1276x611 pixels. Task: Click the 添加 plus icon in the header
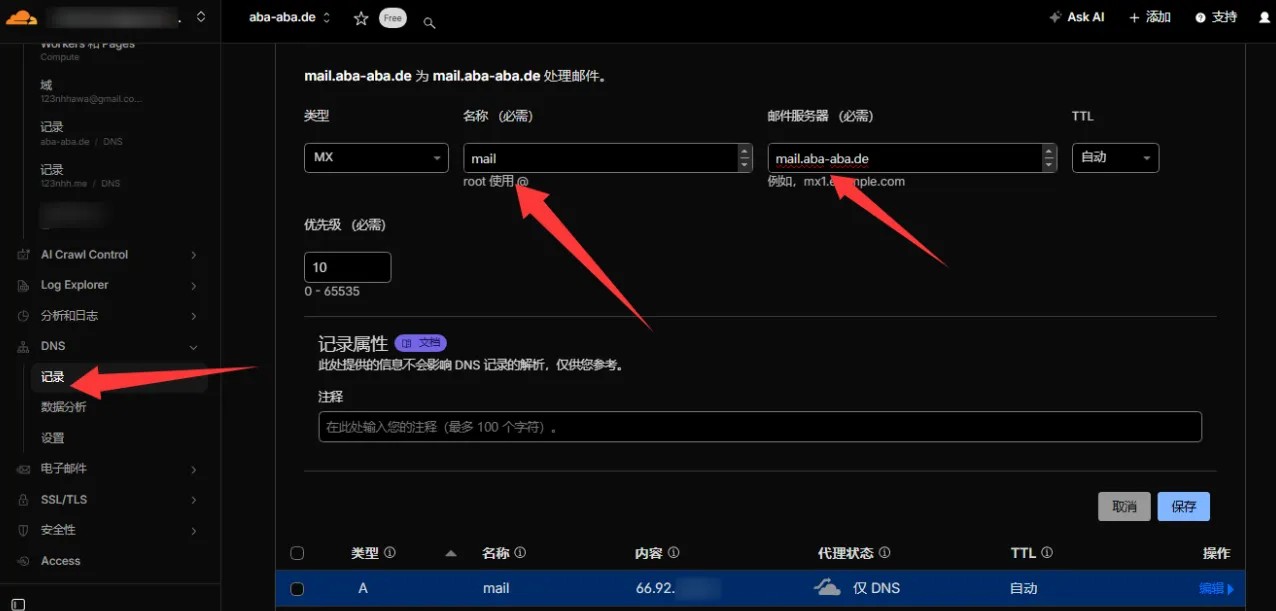pos(1134,17)
